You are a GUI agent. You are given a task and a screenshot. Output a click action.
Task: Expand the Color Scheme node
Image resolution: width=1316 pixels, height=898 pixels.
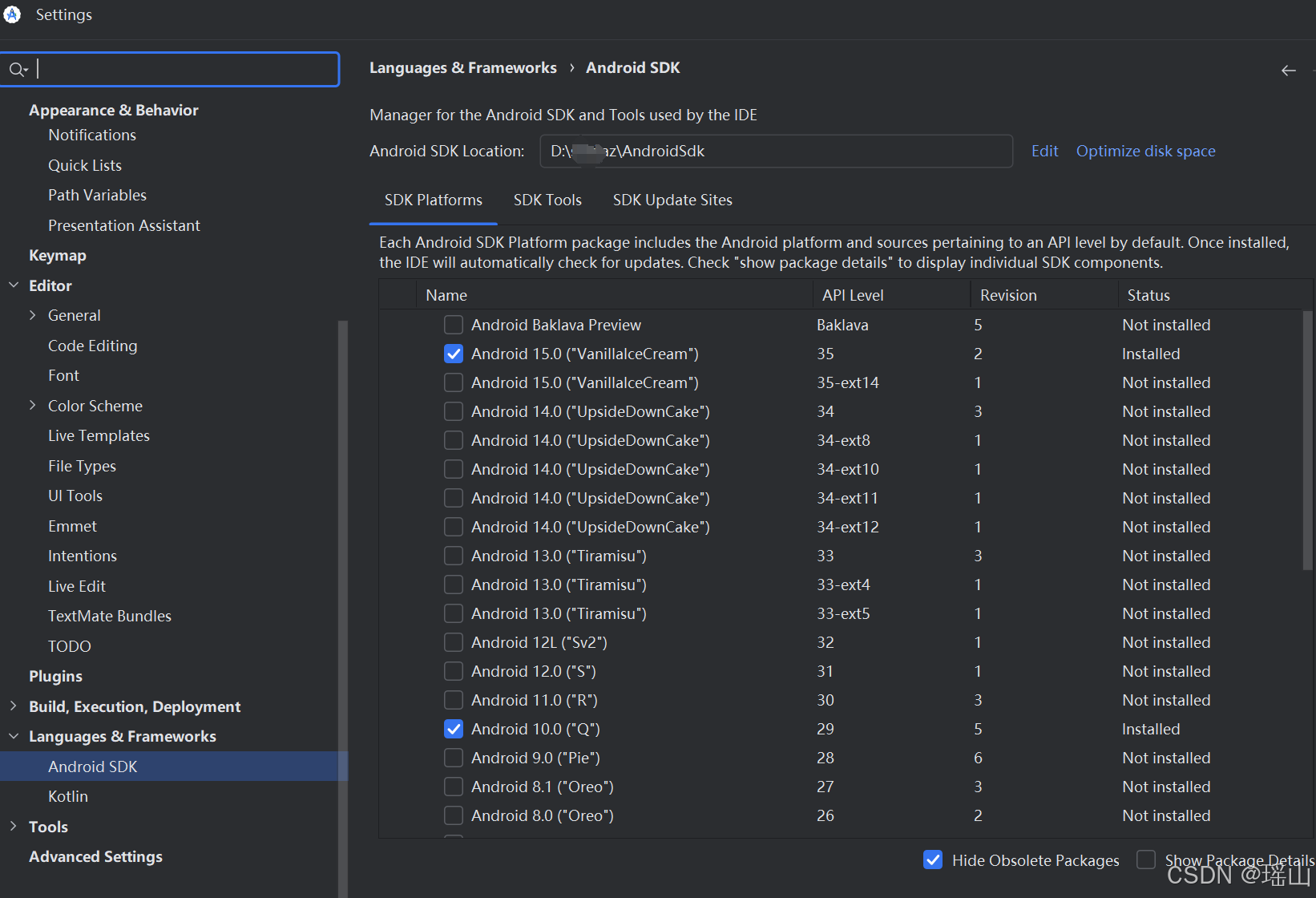(33, 406)
